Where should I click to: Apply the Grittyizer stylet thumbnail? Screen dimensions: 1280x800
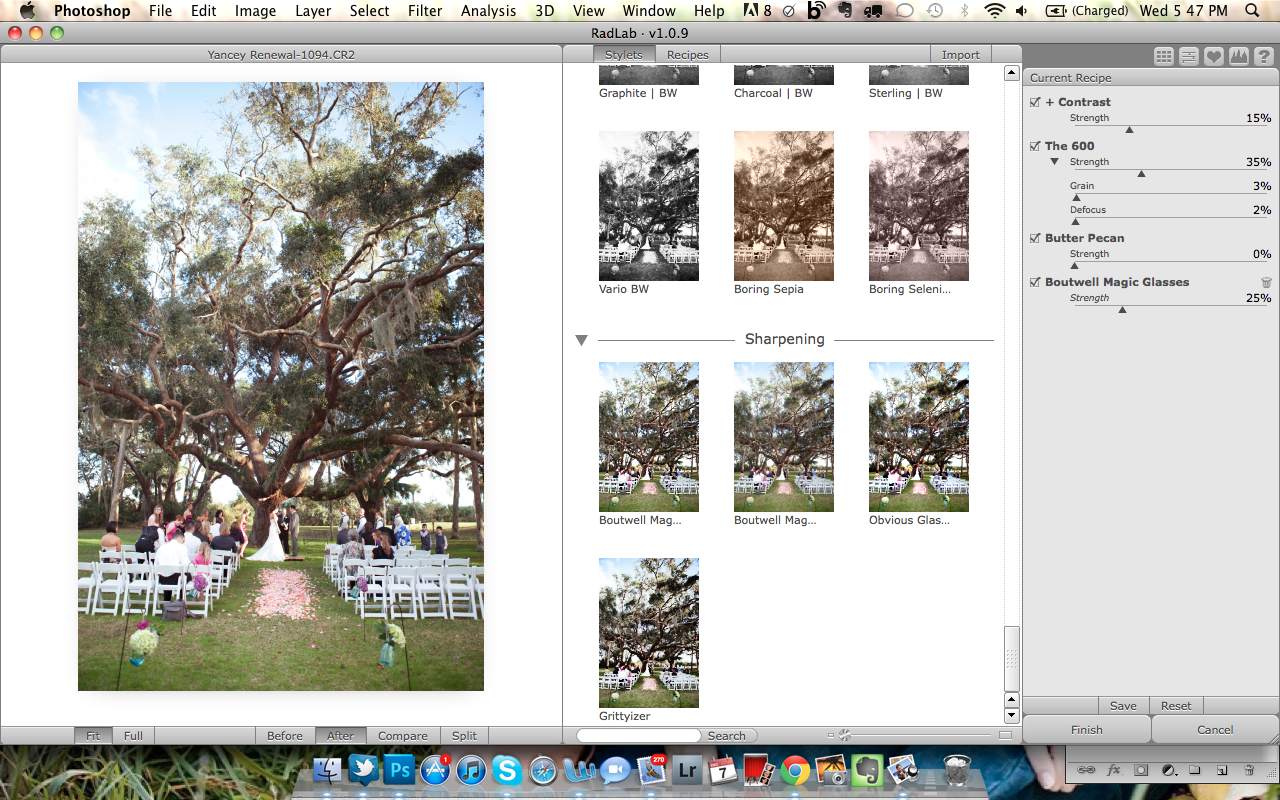[x=649, y=633]
